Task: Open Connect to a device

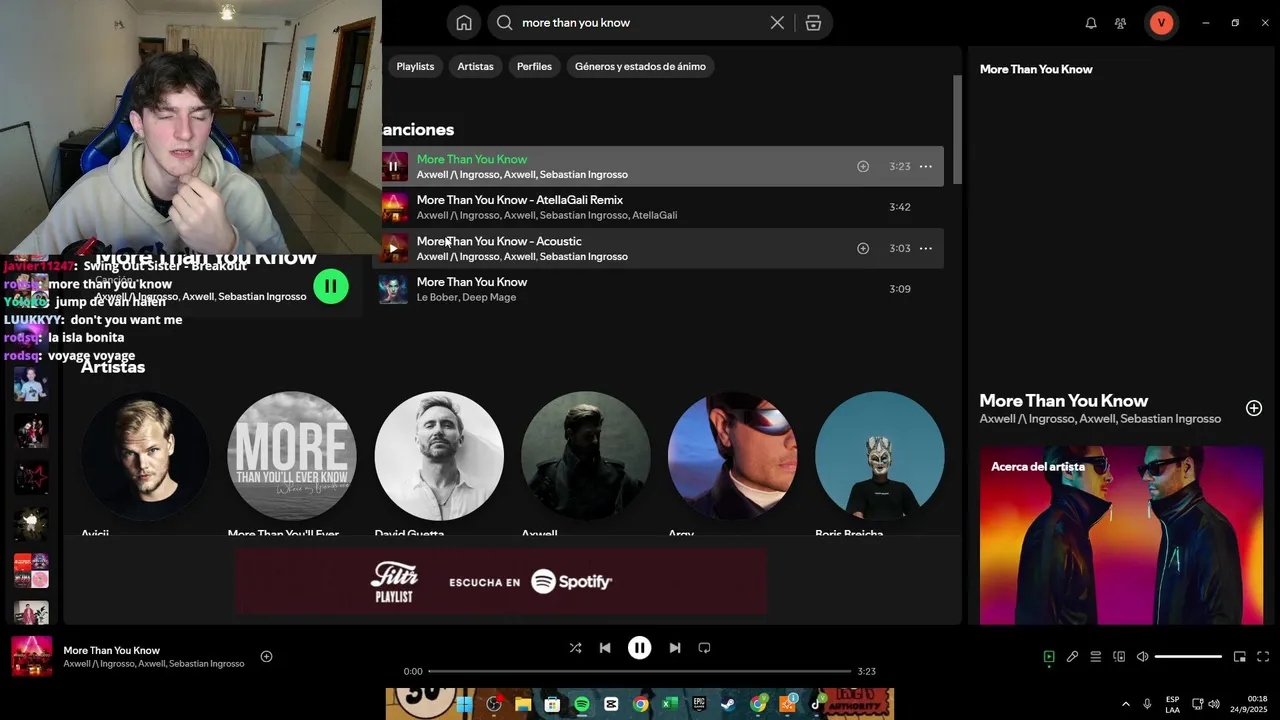Action: click(1119, 657)
